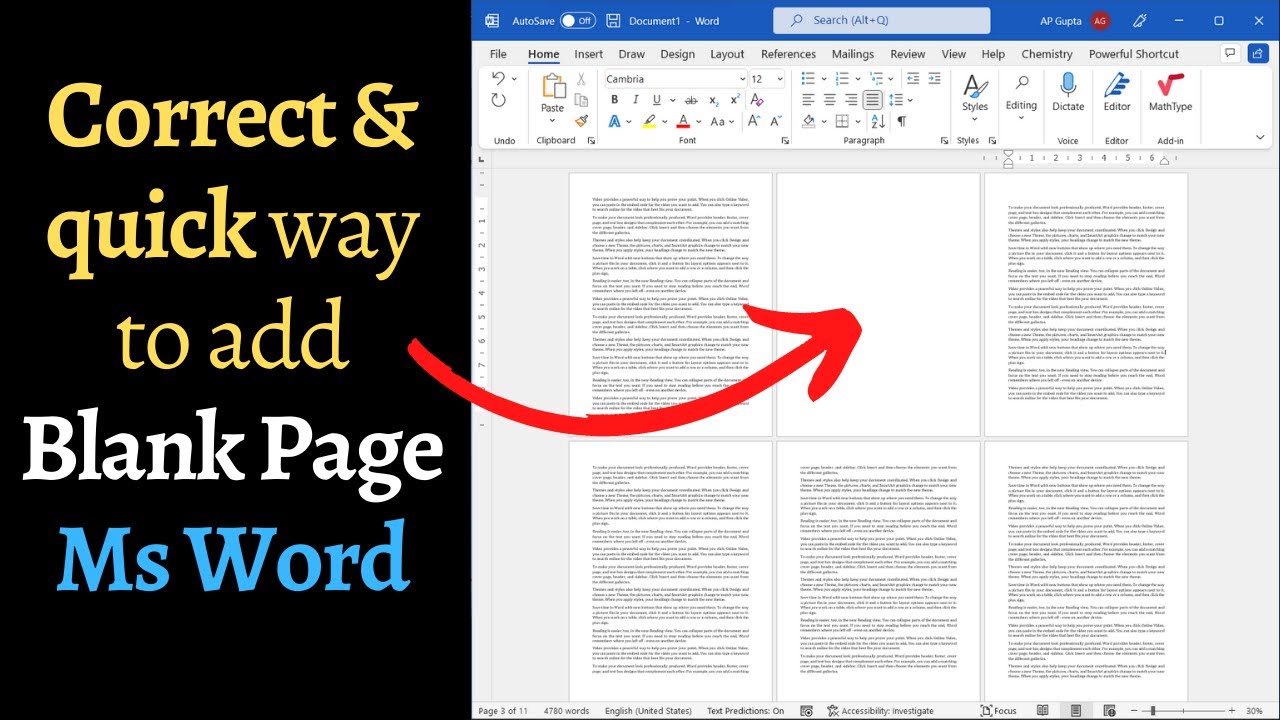Open the Bullets list dropdown arrow
The image size is (1280, 720).
coord(824,79)
